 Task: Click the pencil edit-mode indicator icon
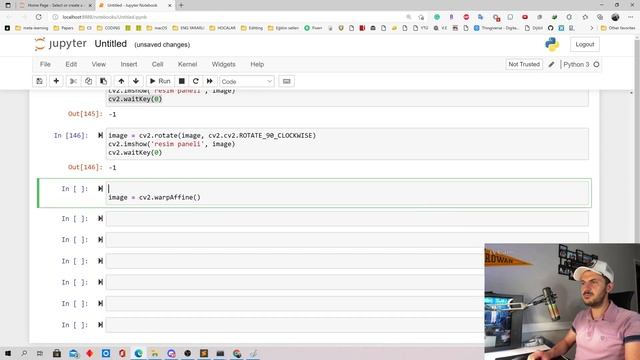[x=551, y=64]
